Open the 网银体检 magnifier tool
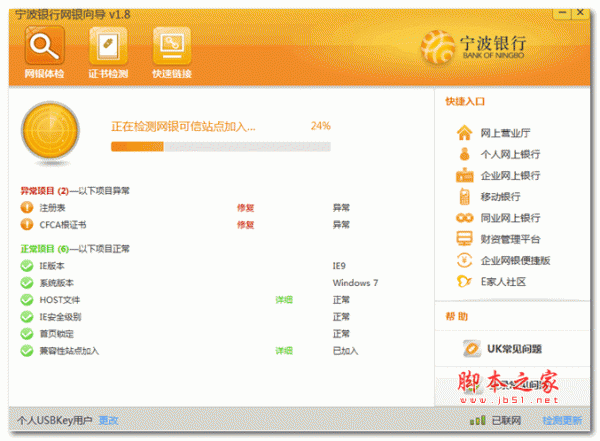This screenshot has width=600, height=441. [x=44, y=45]
